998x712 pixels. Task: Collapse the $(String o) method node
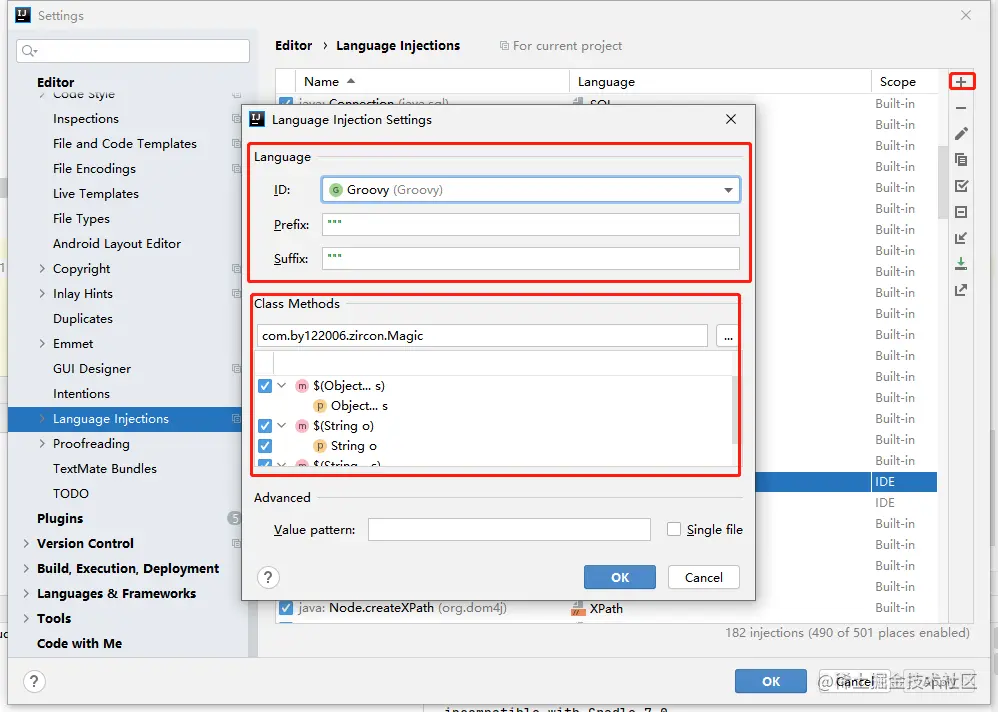[x=282, y=426]
